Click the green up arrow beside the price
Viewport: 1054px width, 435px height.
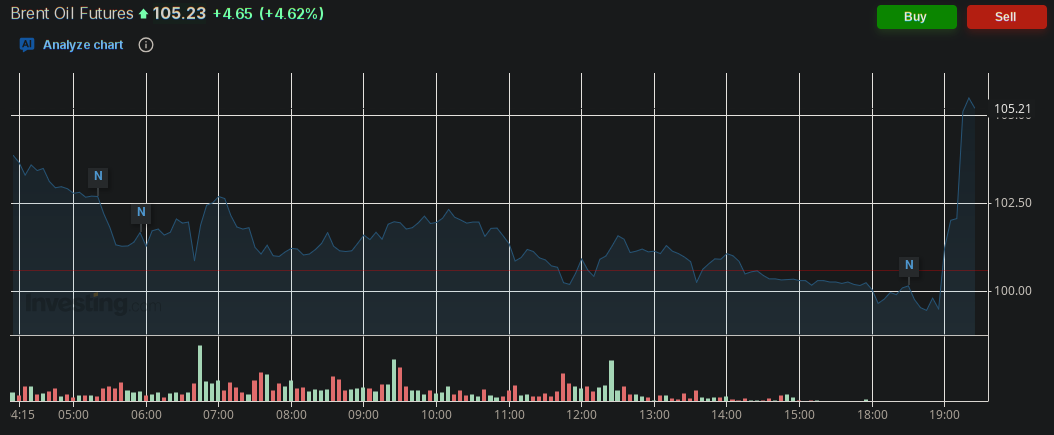143,15
